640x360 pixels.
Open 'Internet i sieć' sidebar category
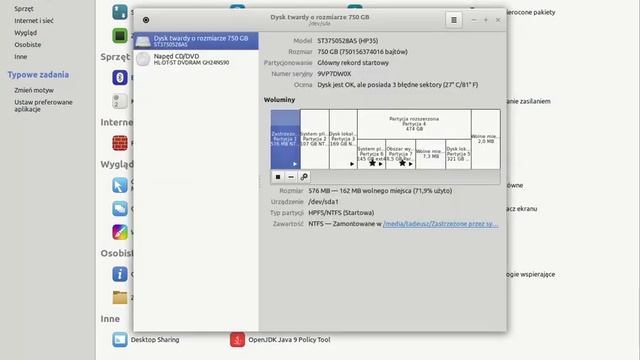tap(34, 20)
